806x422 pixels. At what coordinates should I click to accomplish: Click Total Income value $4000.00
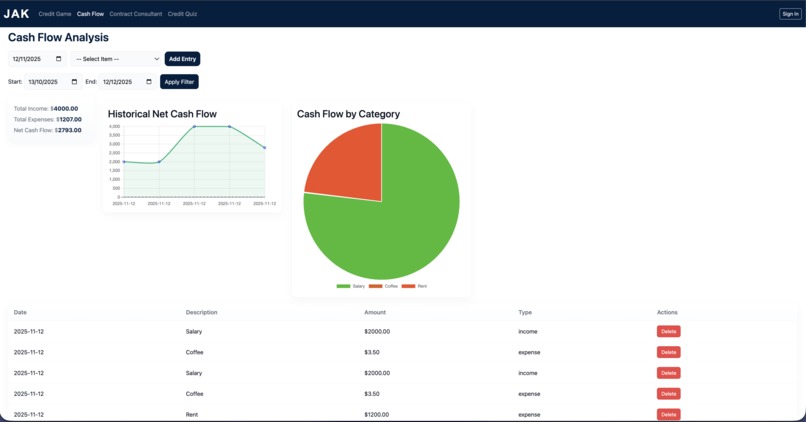point(65,109)
